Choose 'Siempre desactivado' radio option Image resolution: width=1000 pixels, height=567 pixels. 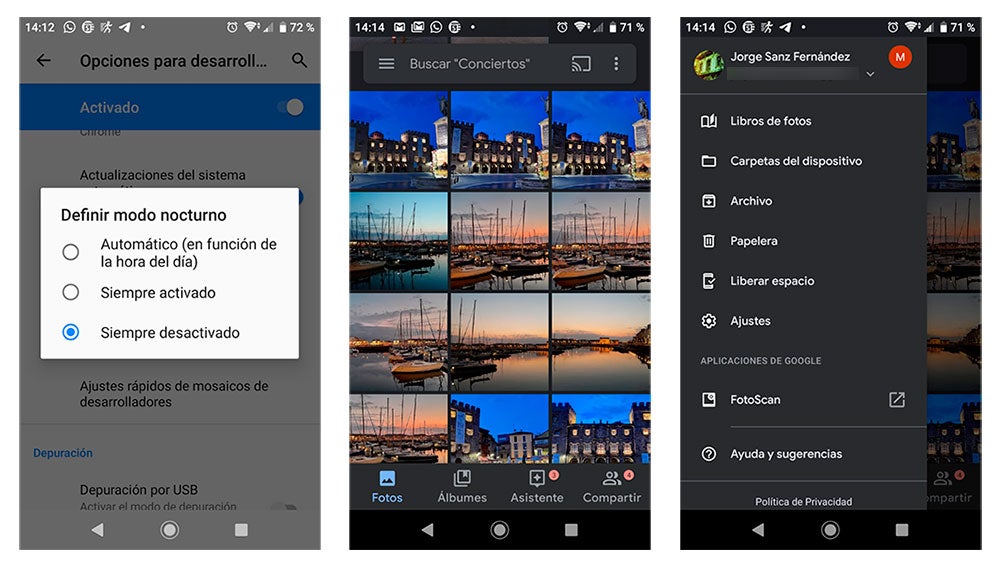pyautogui.click(x=71, y=333)
